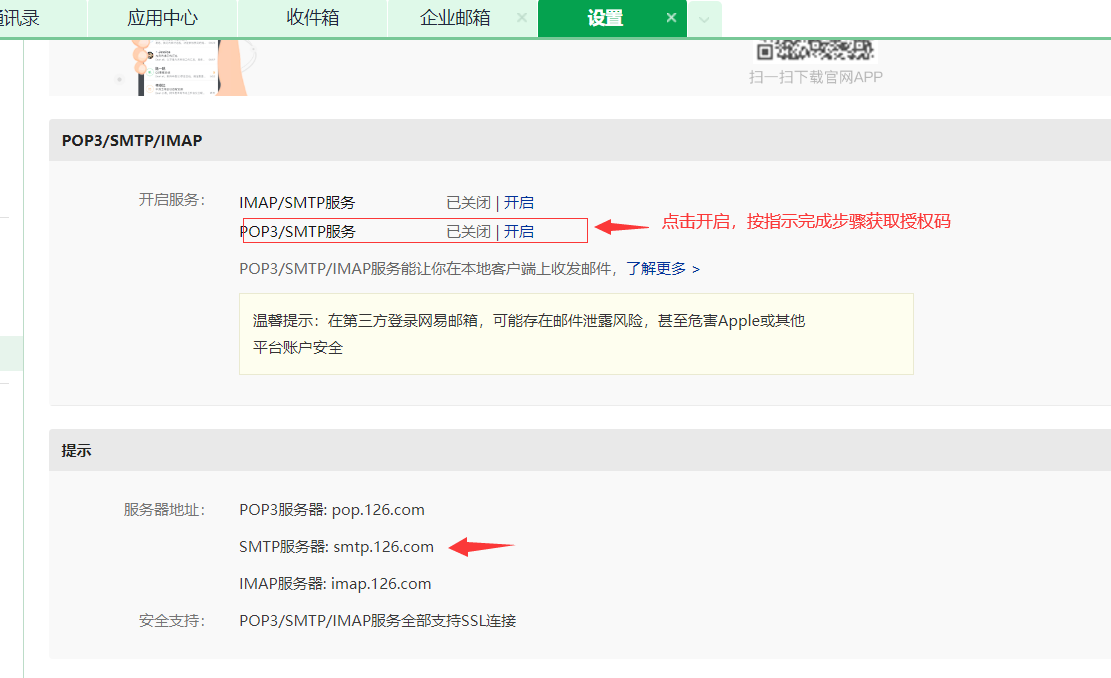The image size is (1111, 678).
Task: Click the POP3/SMTP服务 label
Action: click(x=298, y=232)
